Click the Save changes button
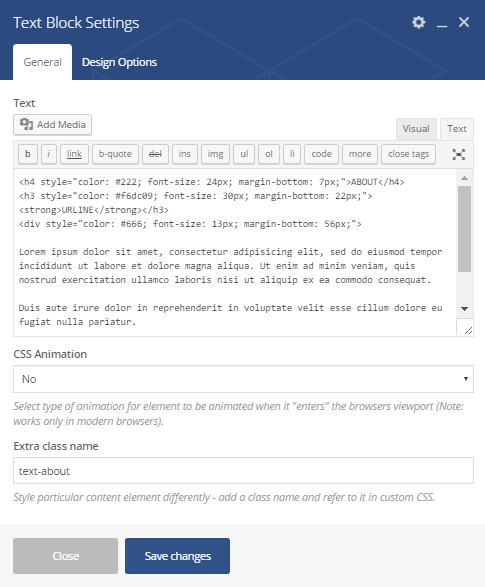Viewport: 485px width, 587px height. 177,556
